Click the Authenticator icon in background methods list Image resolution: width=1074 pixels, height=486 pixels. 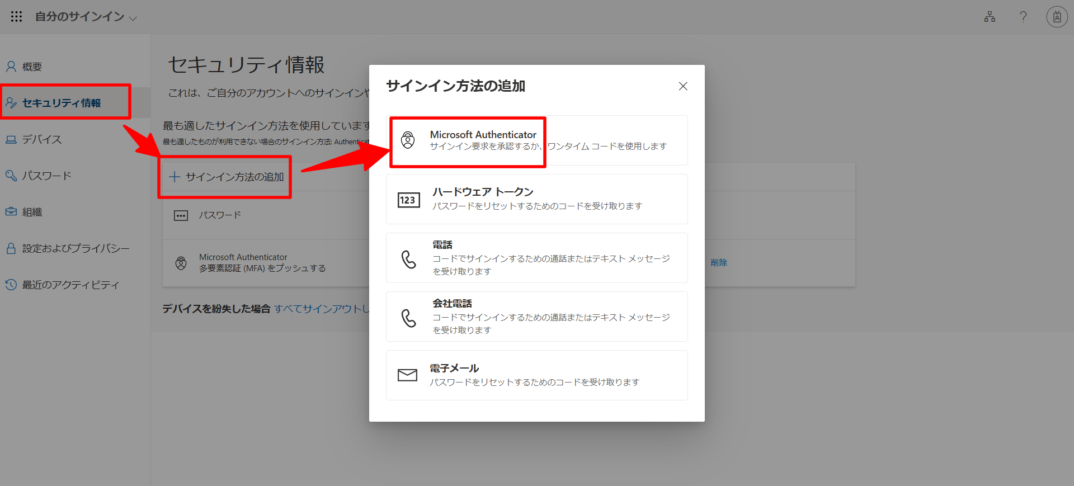[180, 263]
